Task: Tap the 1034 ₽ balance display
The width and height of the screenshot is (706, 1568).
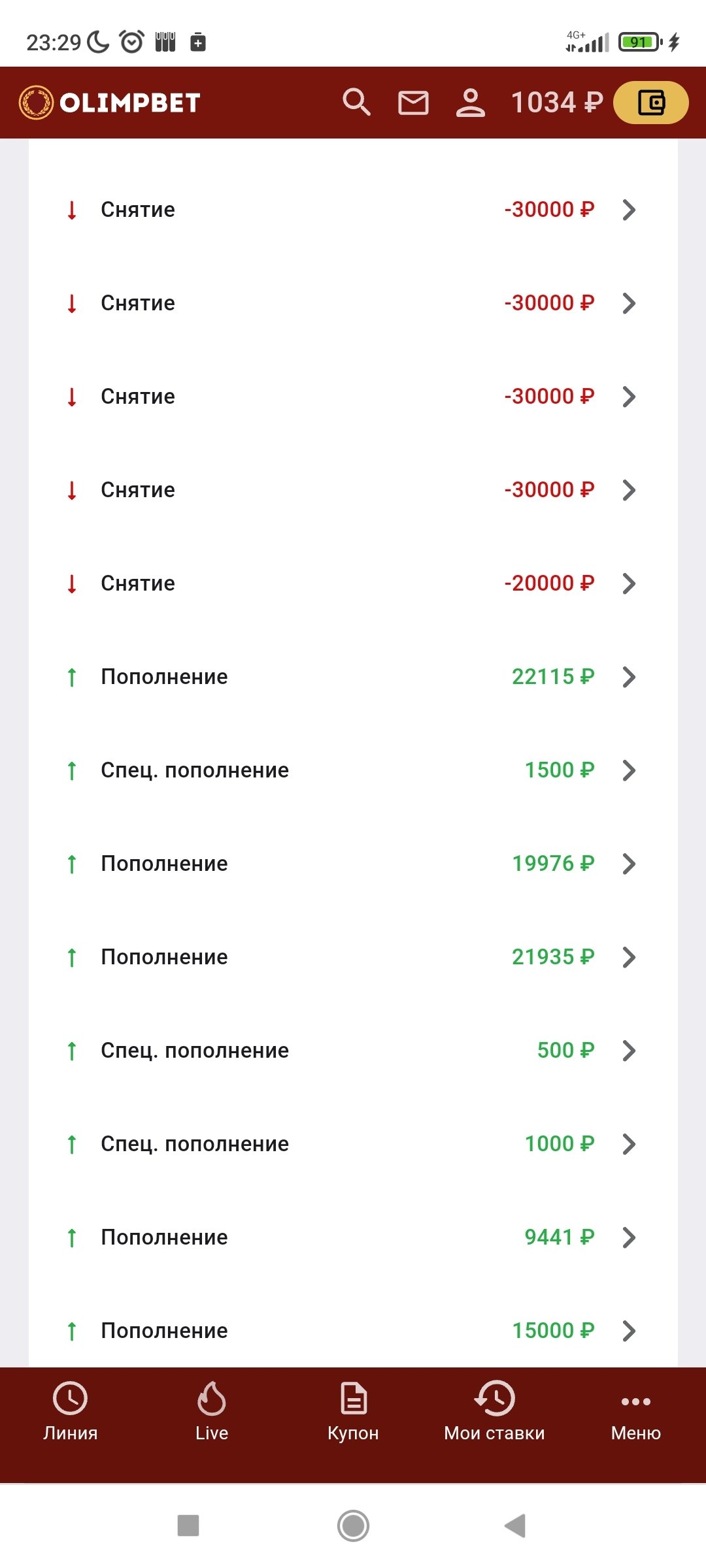Action: (556, 103)
